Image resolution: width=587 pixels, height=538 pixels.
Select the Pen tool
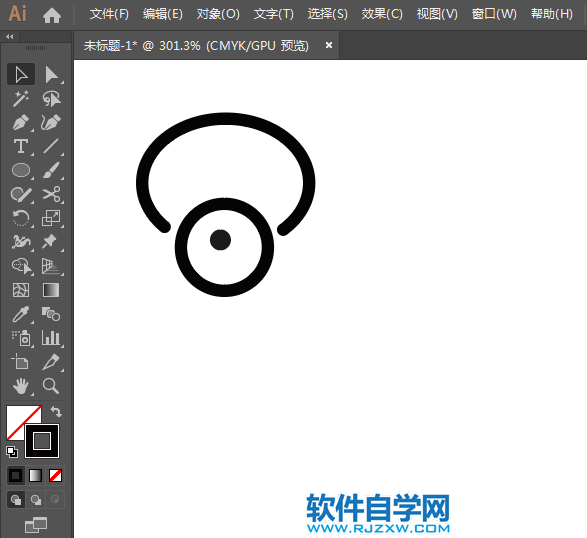coord(21,122)
